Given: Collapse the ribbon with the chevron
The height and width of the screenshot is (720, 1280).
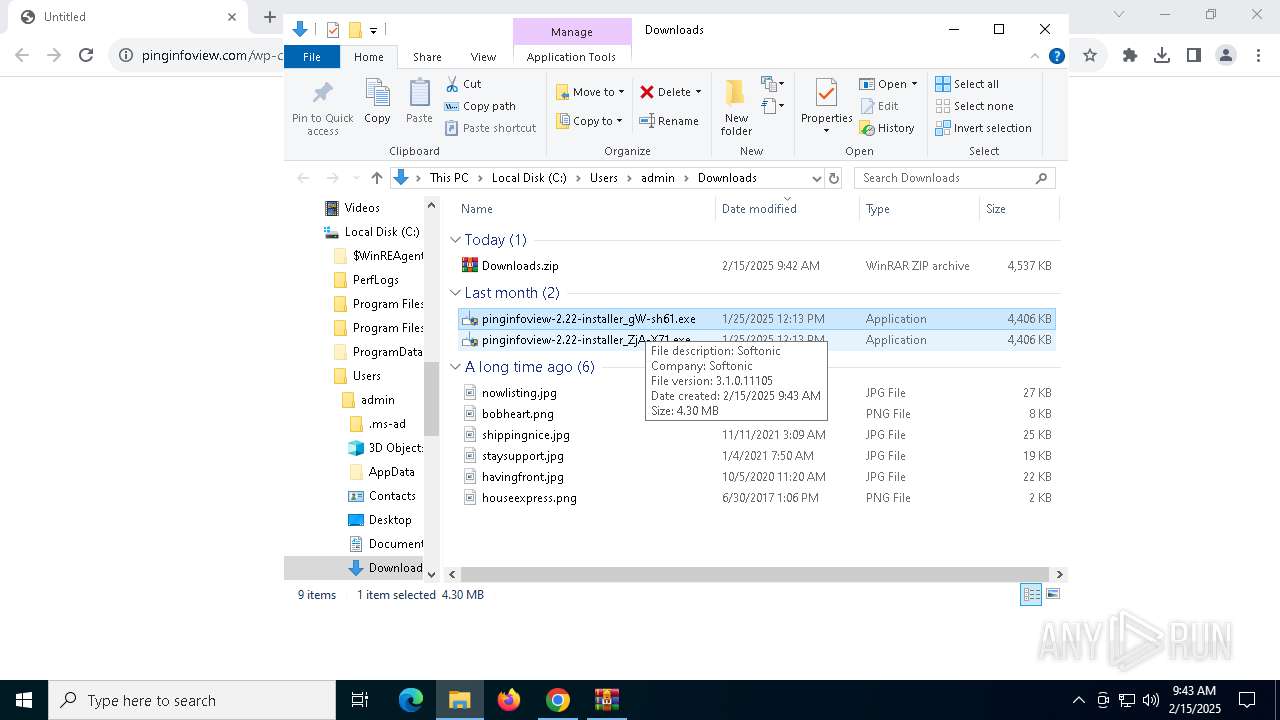Looking at the screenshot, I should [x=1035, y=56].
